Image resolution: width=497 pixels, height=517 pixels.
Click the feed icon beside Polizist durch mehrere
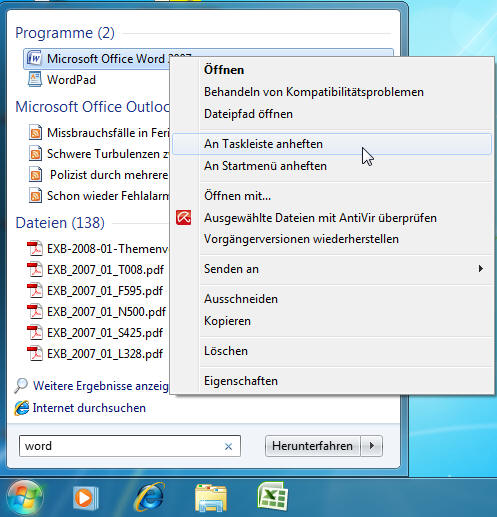point(35,175)
